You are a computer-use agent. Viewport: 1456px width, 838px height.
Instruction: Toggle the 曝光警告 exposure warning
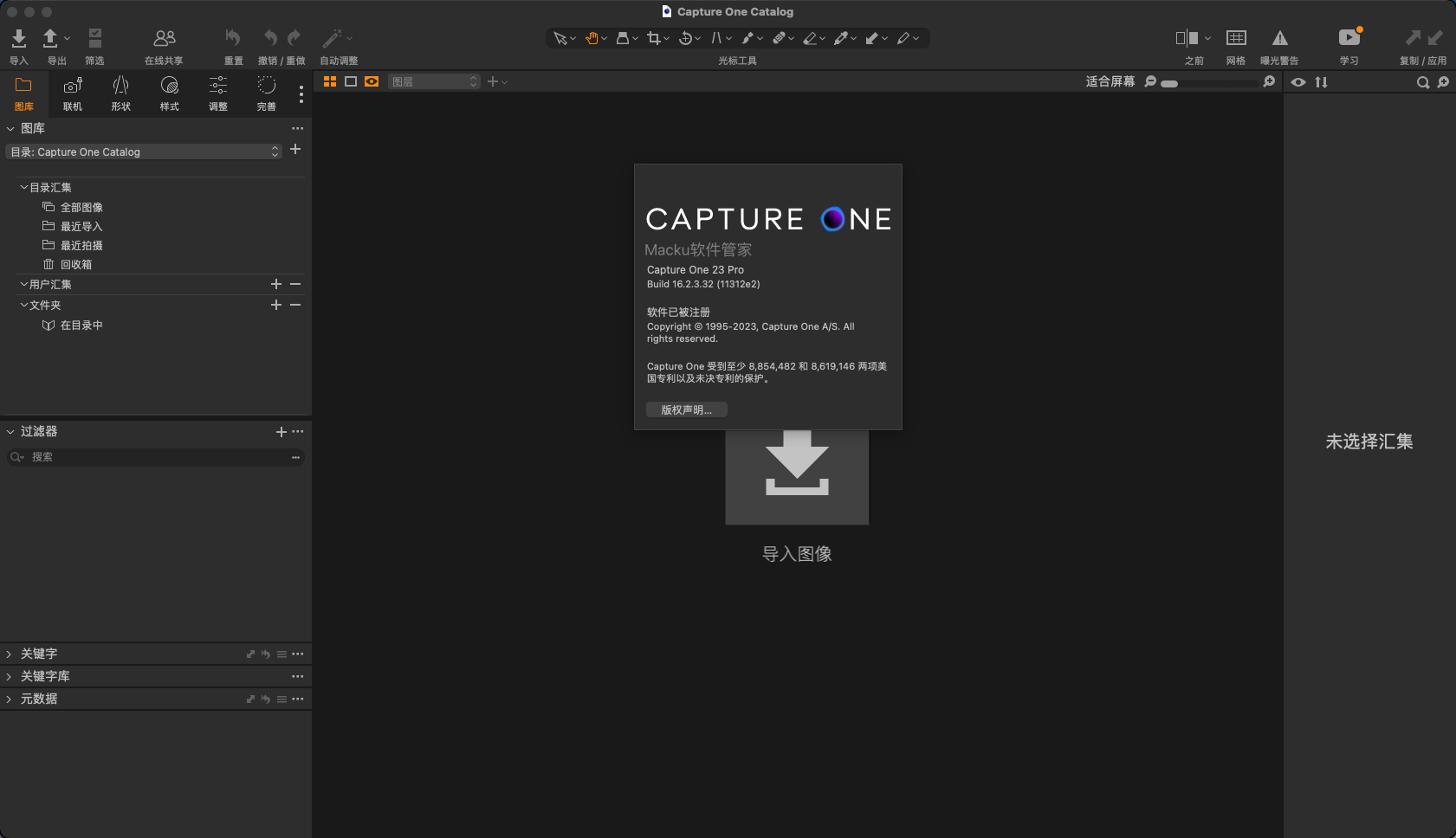click(1279, 38)
